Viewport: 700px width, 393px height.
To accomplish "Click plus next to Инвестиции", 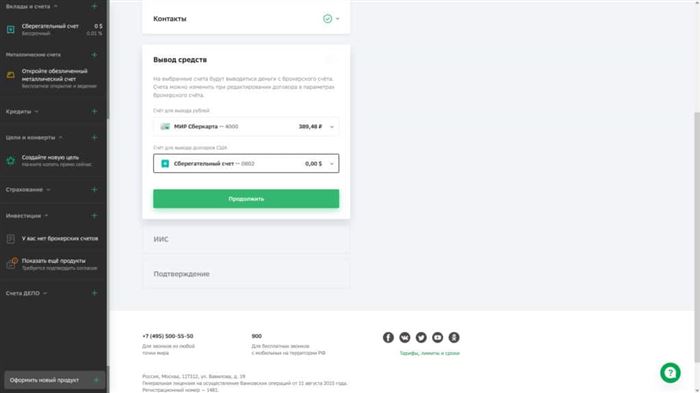I will click(x=94, y=216).
